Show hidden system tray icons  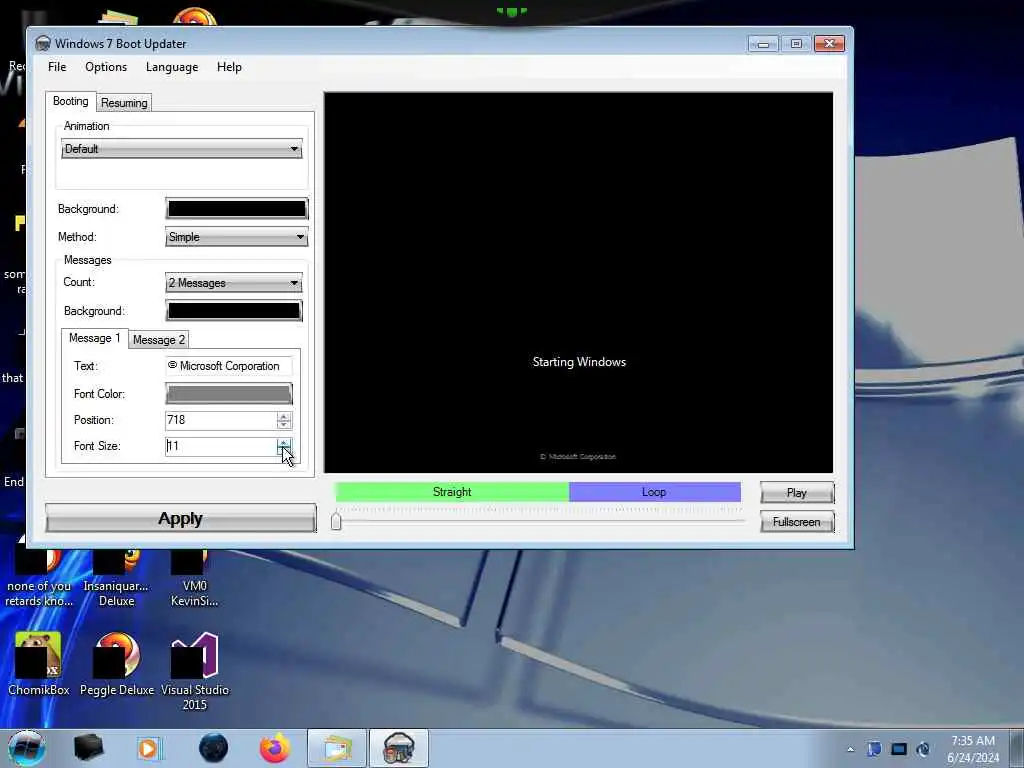pos(850,749)
